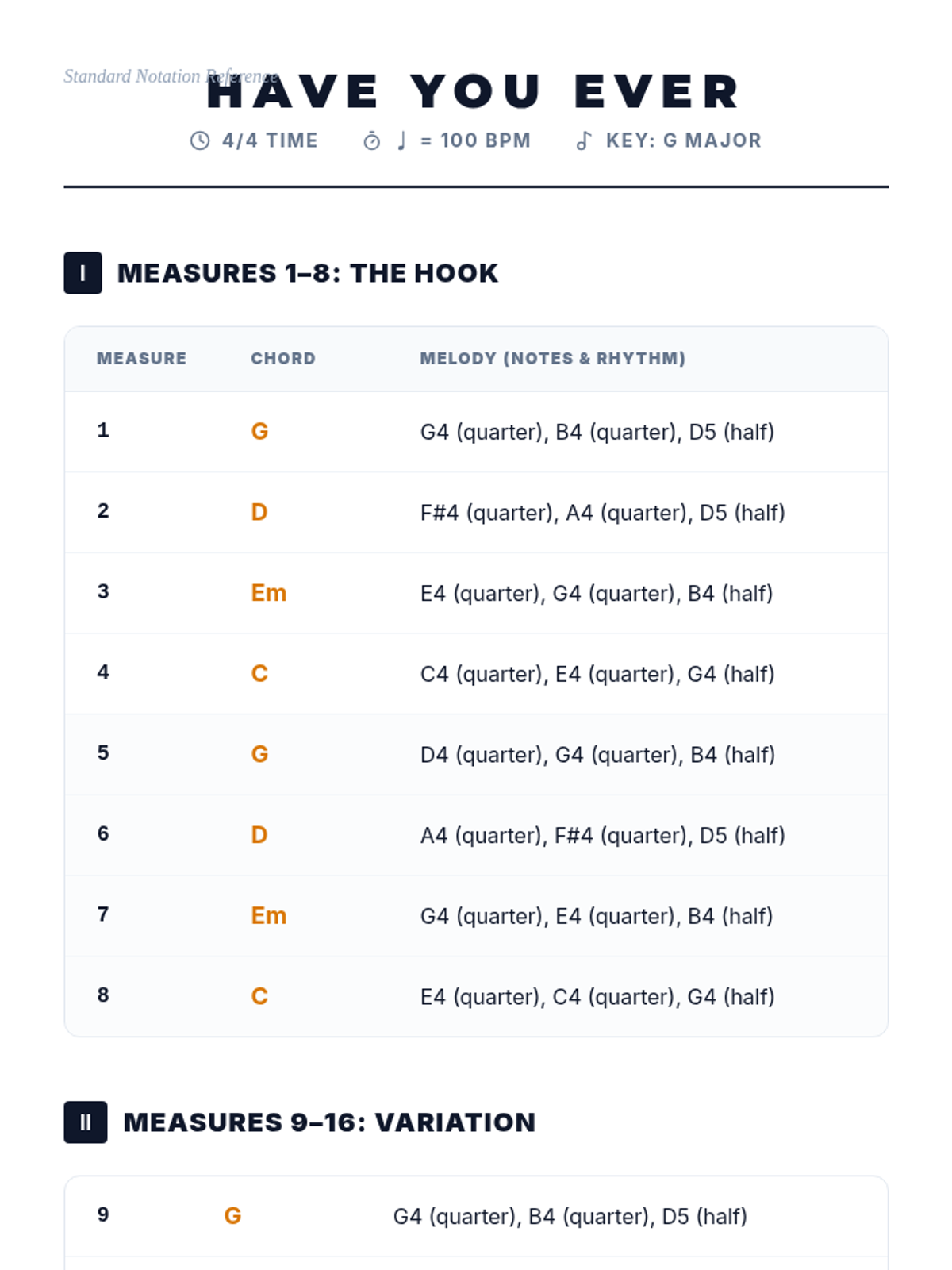
Task: Click the Measure column header
Action: point(141,359)
